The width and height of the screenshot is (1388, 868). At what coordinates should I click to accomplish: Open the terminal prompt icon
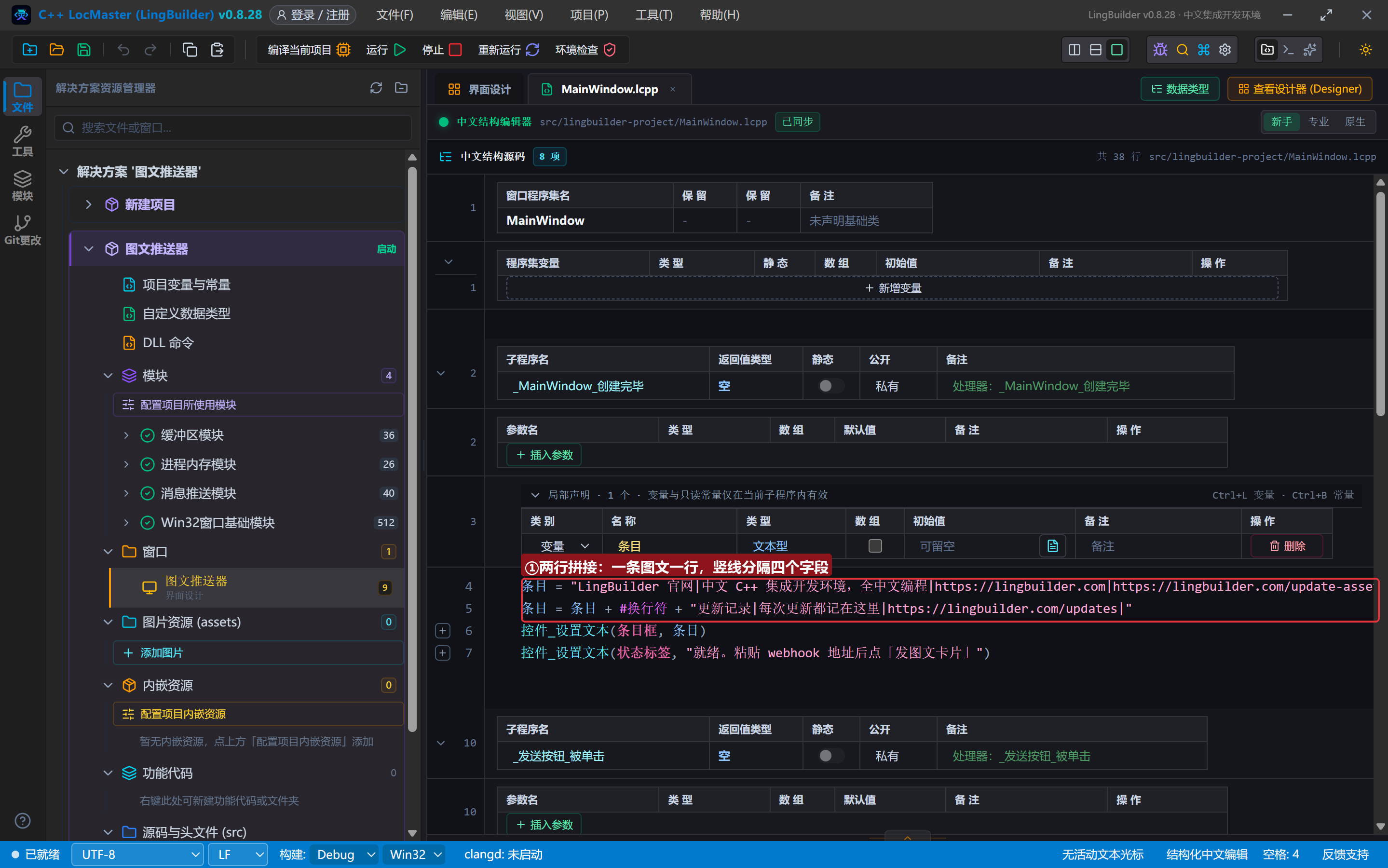tap(1288, 50)
